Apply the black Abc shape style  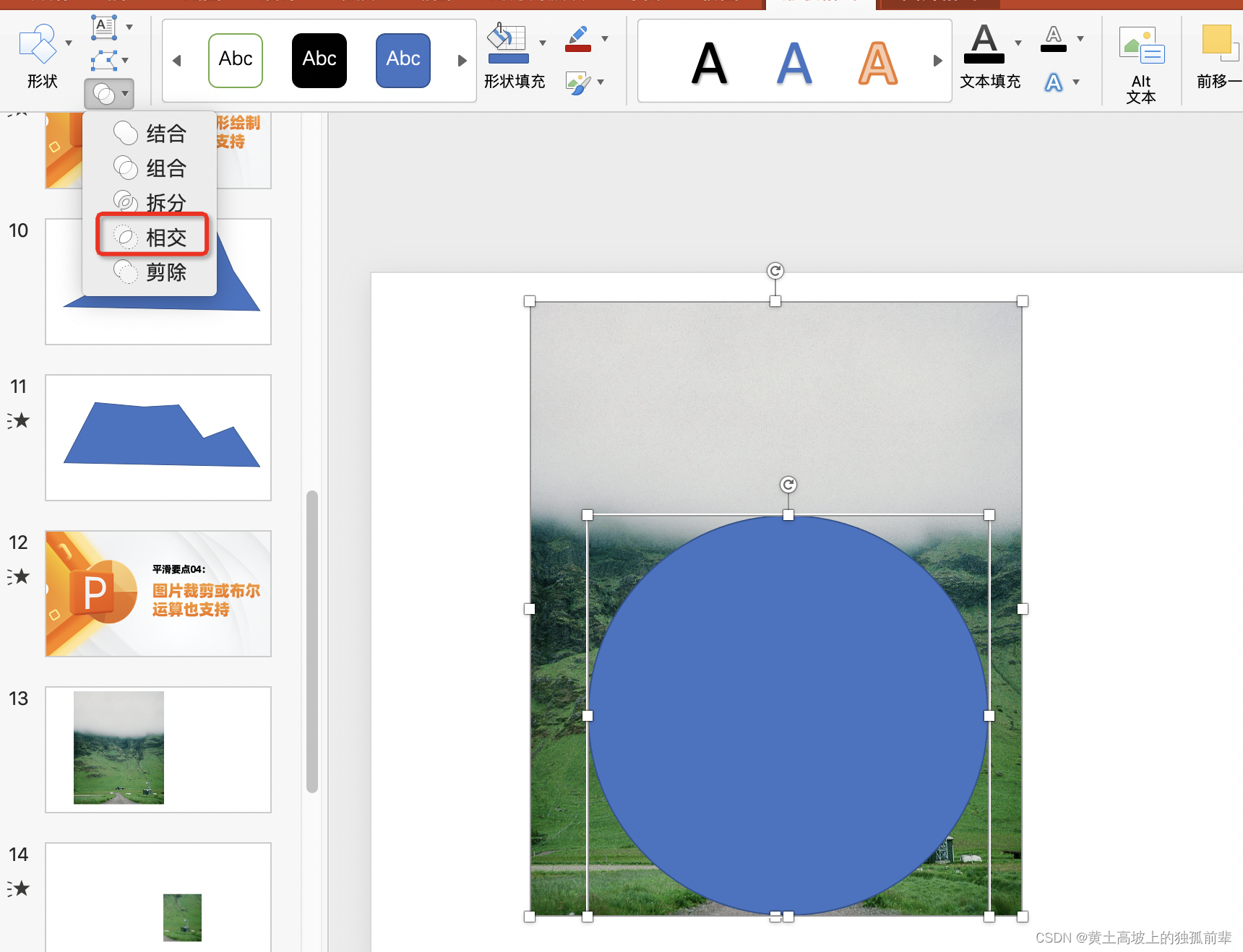(x=319, y=61)
